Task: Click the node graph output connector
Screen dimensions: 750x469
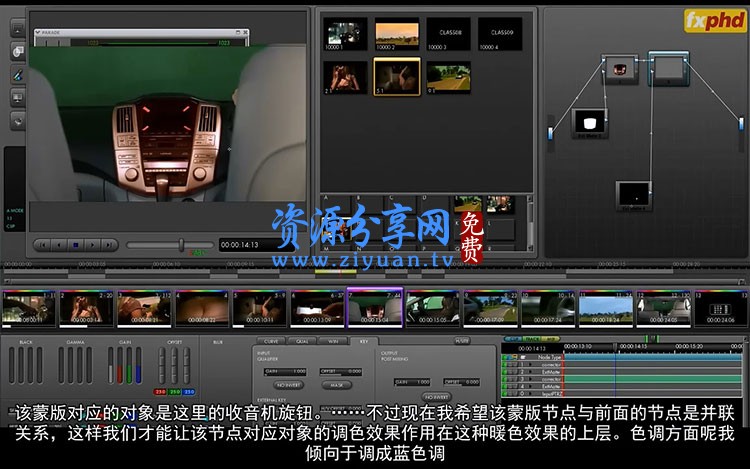Action: 741,123
